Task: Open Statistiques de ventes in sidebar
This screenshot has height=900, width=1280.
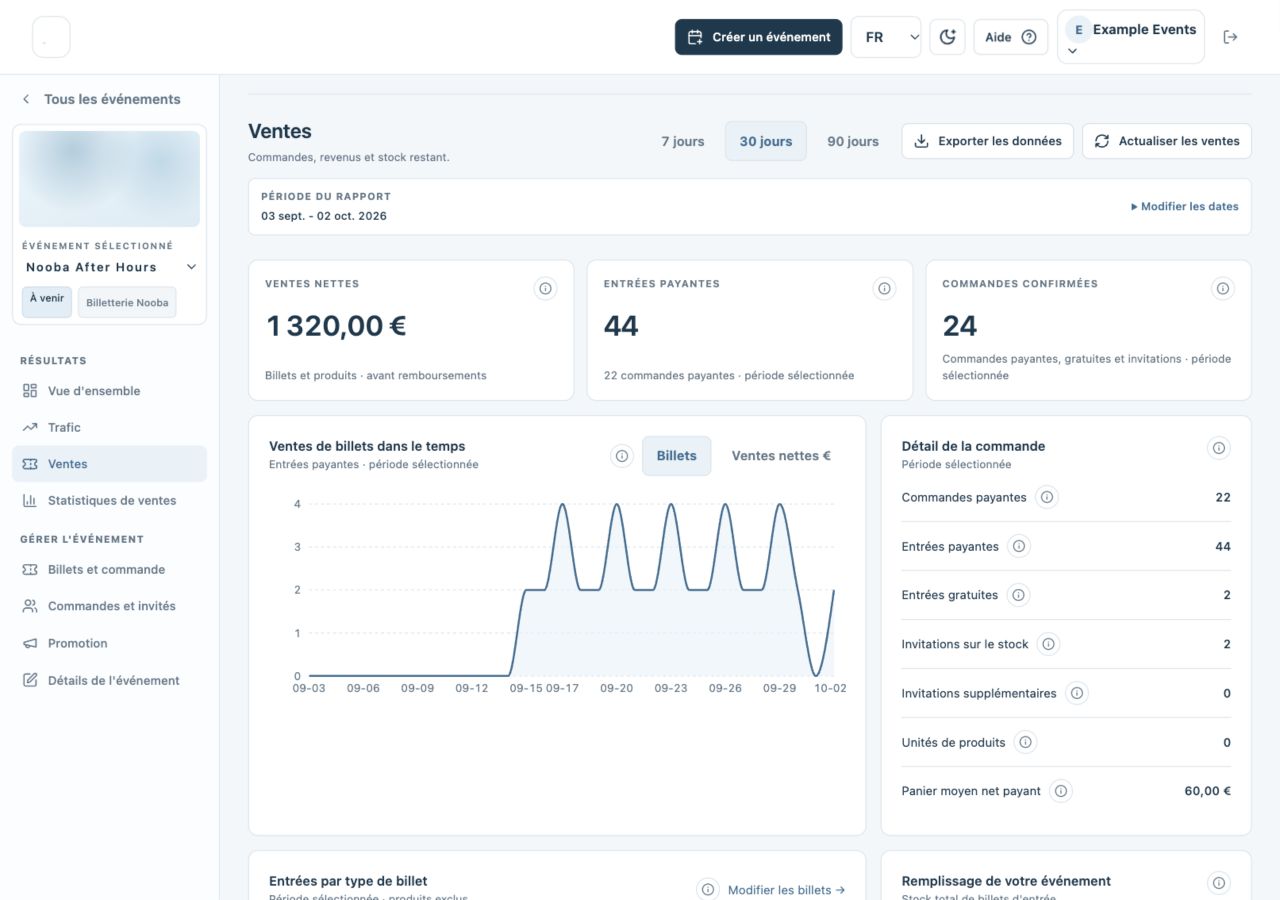Action: pyautogui.click(x=110, y=500)
